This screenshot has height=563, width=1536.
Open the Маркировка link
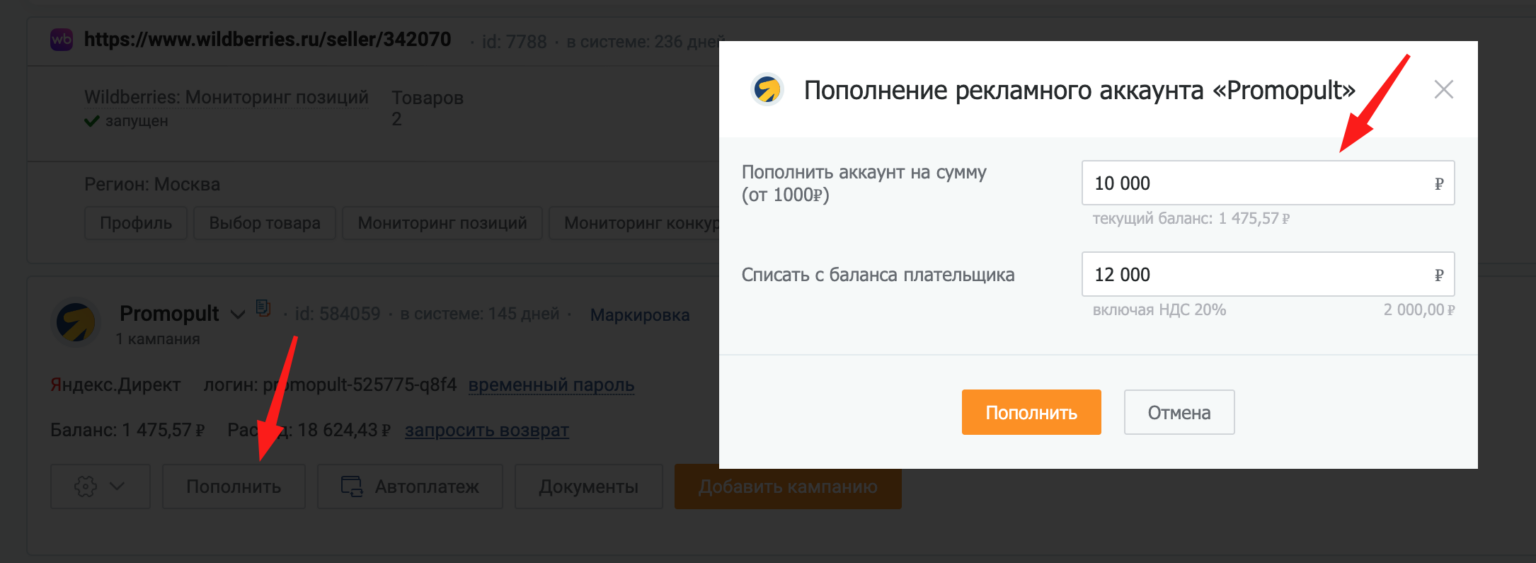pos(639,315)
